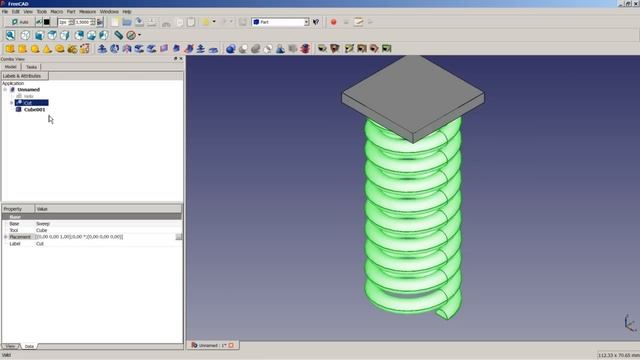Click the Open document icon
The image size is (640, 360).
coord(127,22)
